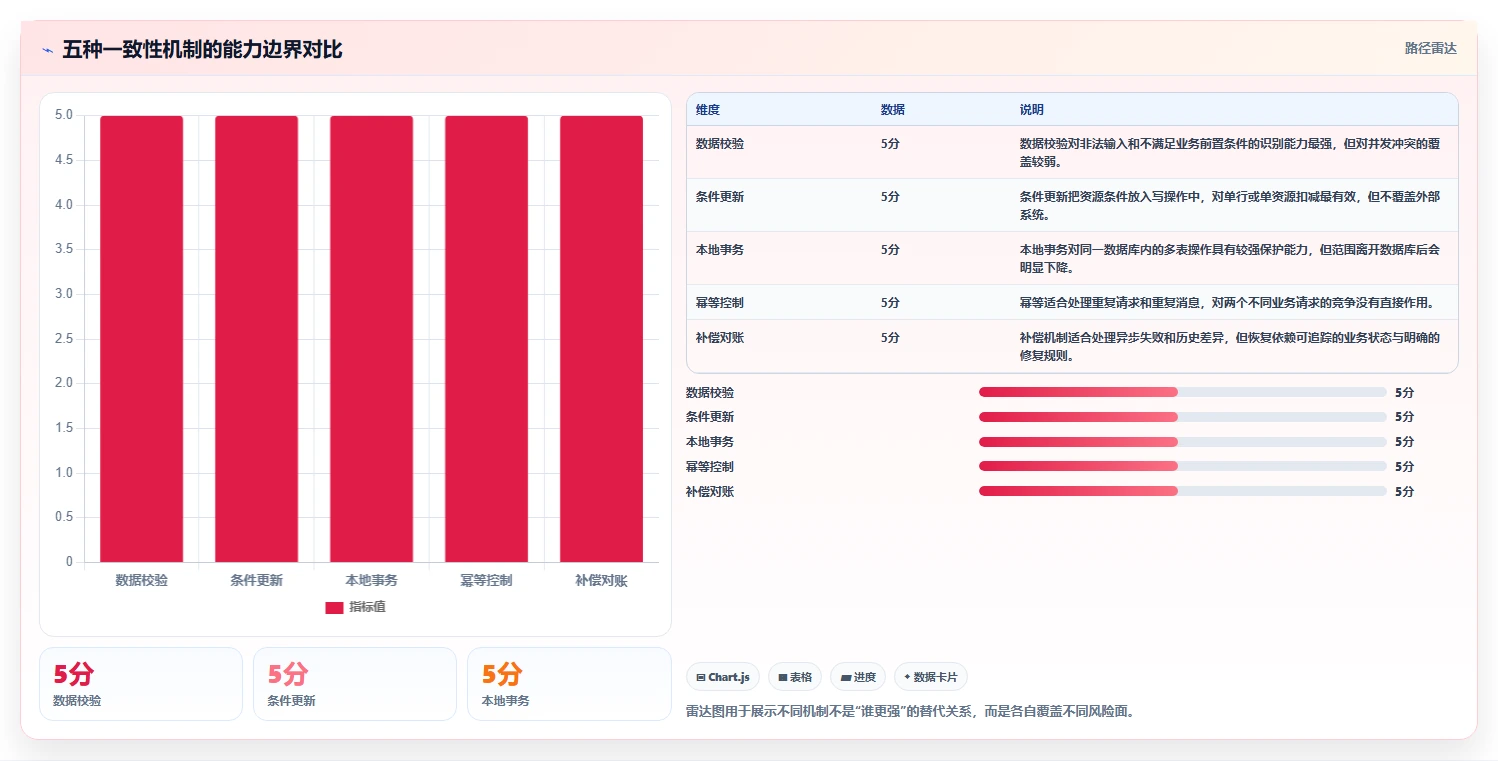Click the 补偿对账 x-axis label
The image size is (1498, 761).
pos(601,580)
